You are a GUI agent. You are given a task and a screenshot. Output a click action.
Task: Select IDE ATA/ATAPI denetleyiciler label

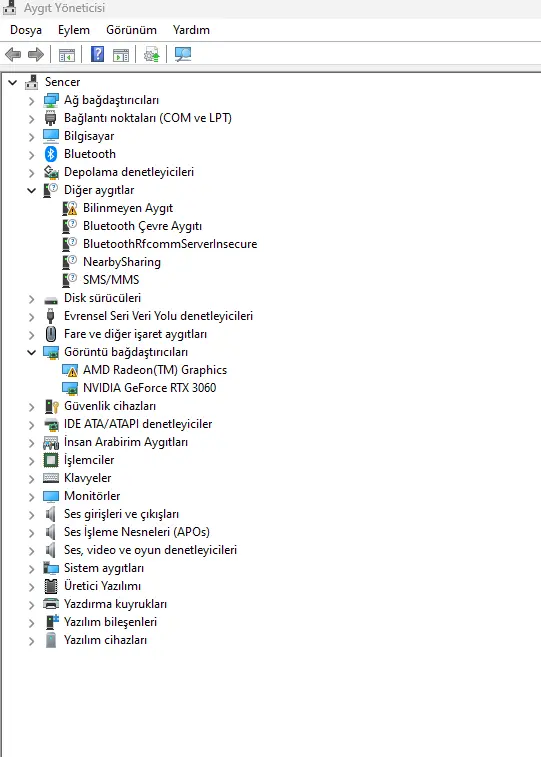point(138,424)
